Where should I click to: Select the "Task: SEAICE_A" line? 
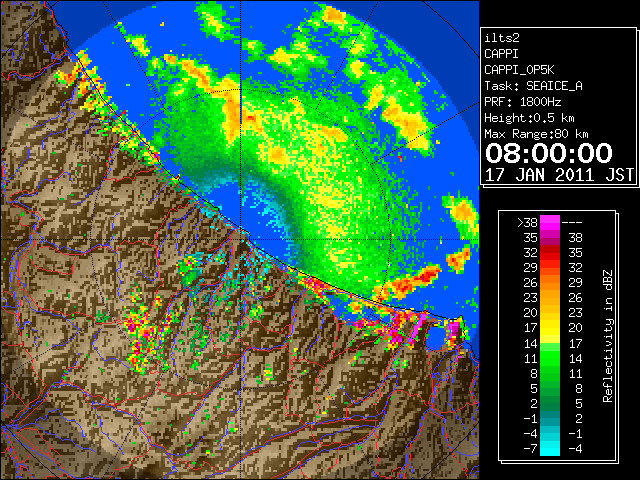[533, 86]
